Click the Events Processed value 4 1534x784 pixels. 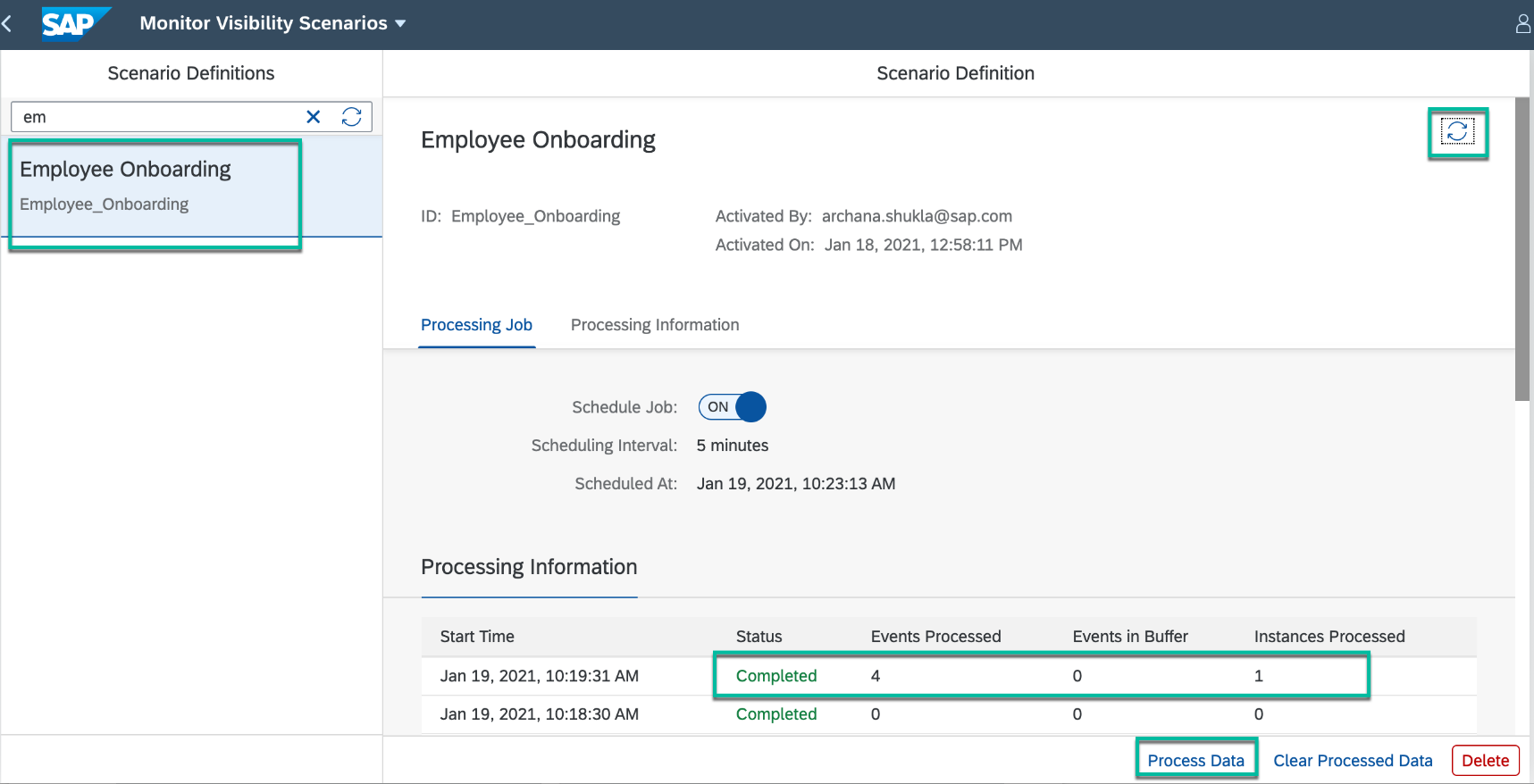(876, 676)
